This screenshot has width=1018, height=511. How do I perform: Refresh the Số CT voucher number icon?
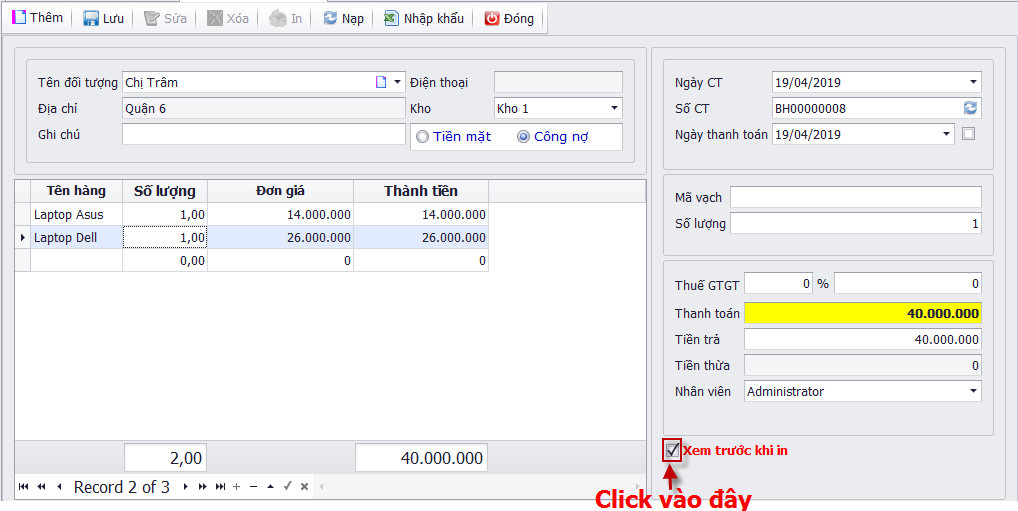970,108
